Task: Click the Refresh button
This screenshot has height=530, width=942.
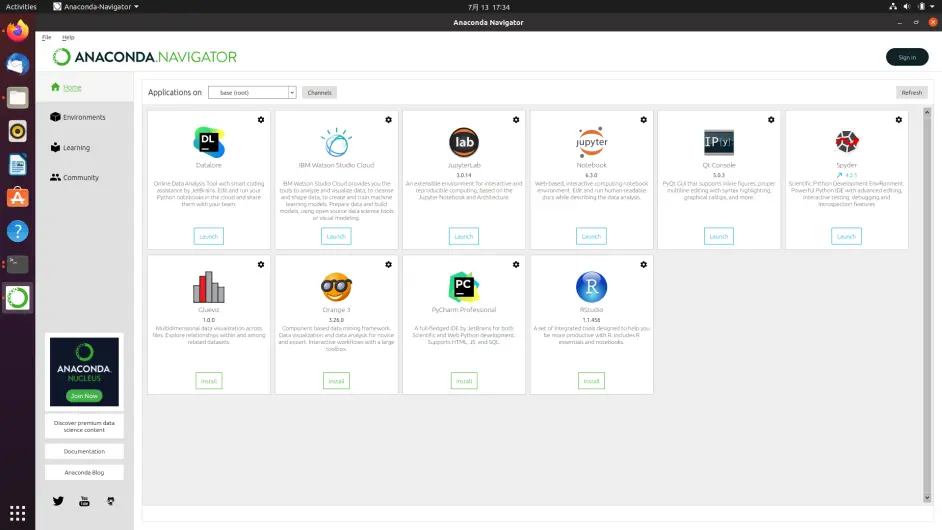Action: pyautogui.click(x=911, y=93)
